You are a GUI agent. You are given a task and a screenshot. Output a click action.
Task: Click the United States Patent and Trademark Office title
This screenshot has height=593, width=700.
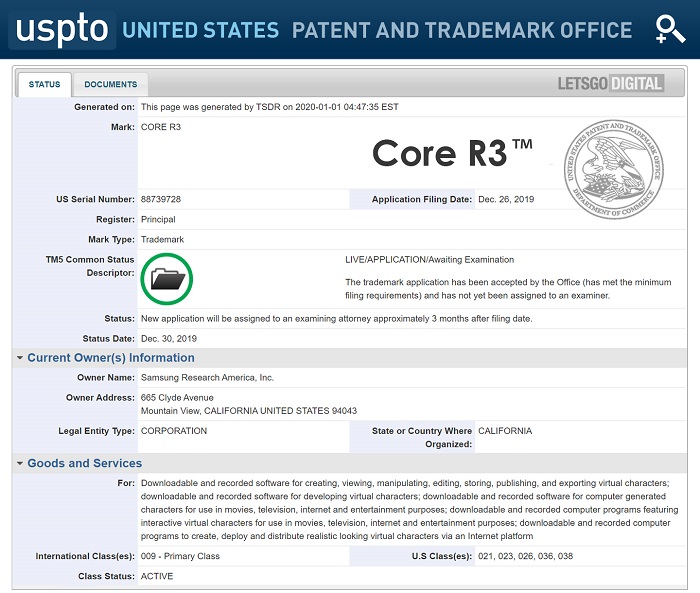[377, 30]
